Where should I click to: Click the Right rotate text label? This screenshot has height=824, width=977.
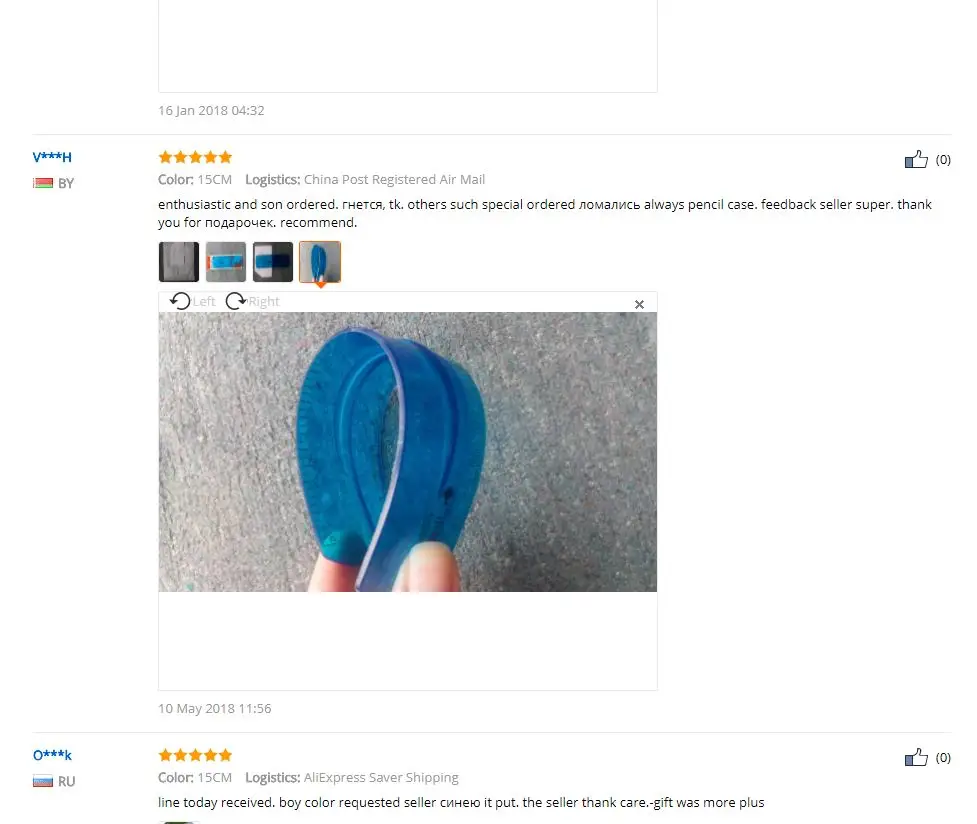264,302
